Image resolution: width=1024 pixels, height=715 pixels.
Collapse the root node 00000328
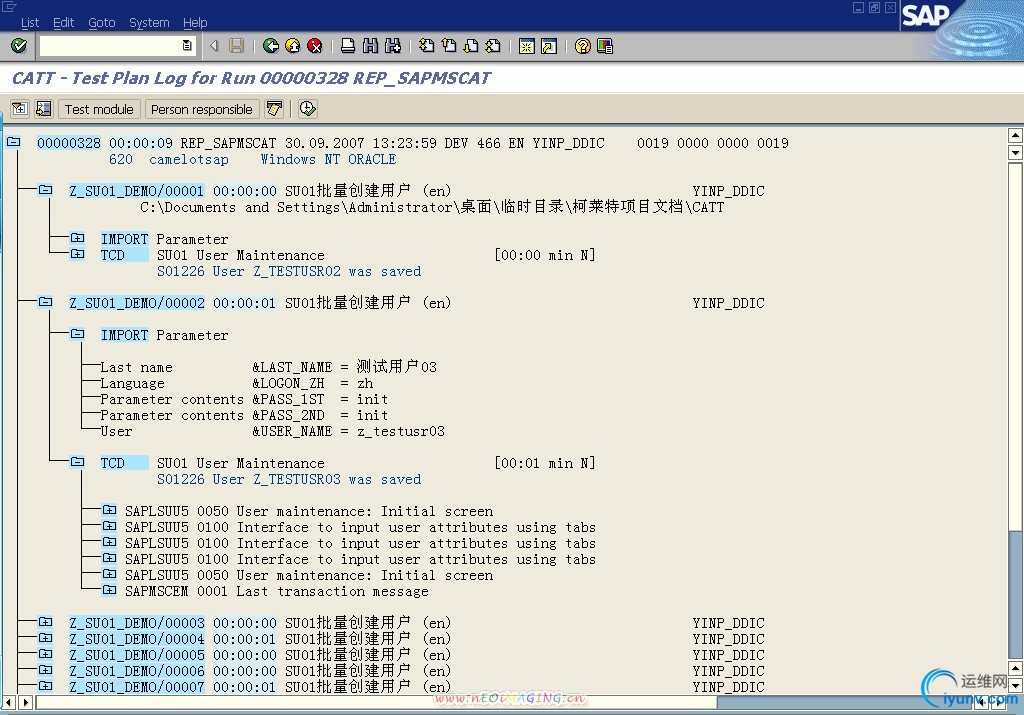coord(13,142)
